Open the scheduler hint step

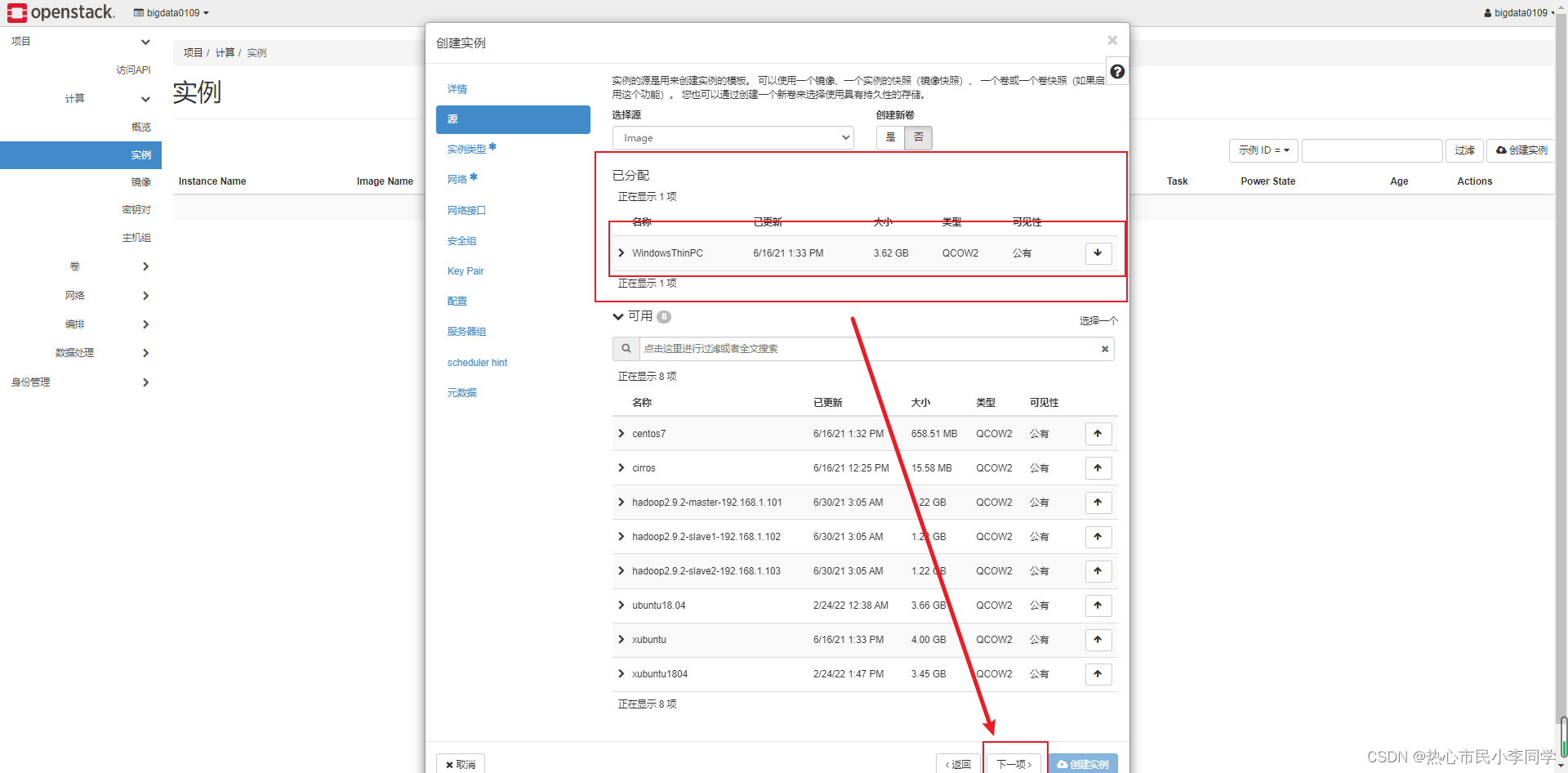coord(477,363)
